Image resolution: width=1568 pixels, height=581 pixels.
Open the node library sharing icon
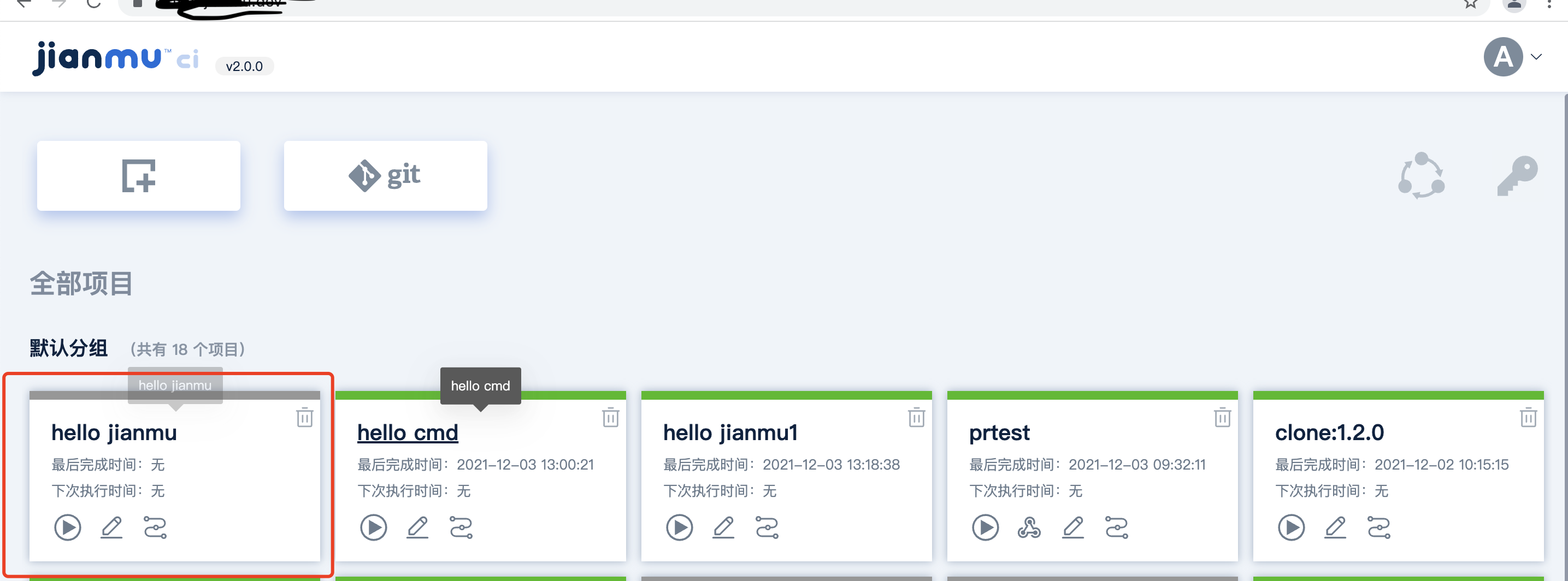click(x=1420, y=176)
